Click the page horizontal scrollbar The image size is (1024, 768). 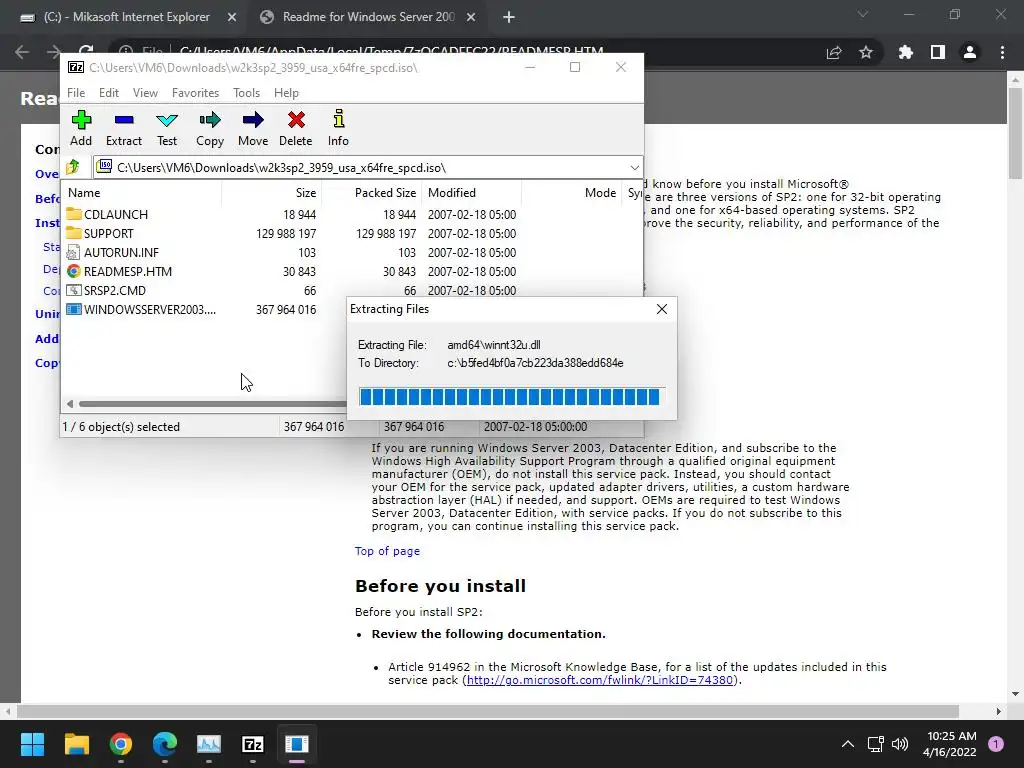coord(488,711)
